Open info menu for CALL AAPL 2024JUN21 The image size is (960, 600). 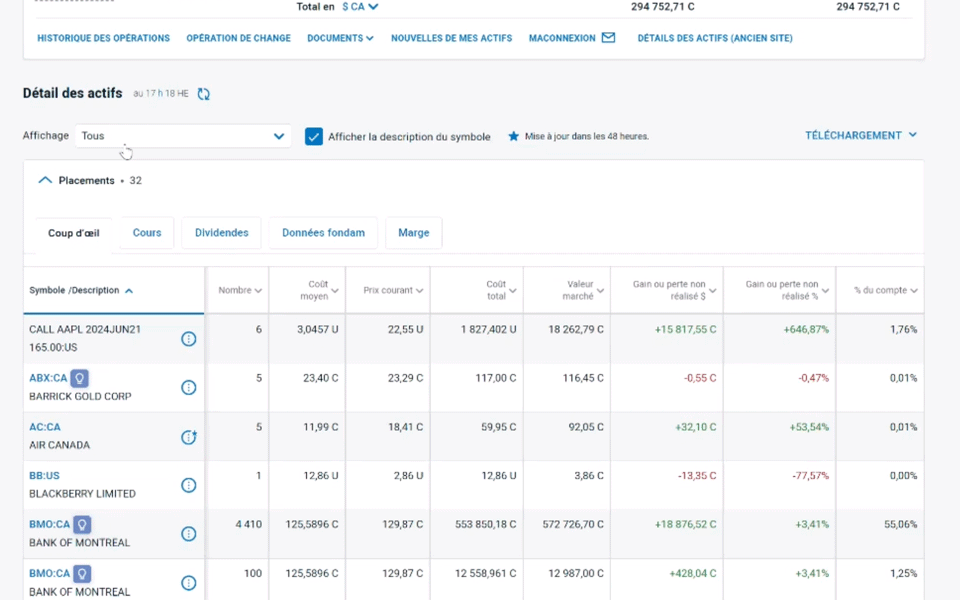click(189, 339)
